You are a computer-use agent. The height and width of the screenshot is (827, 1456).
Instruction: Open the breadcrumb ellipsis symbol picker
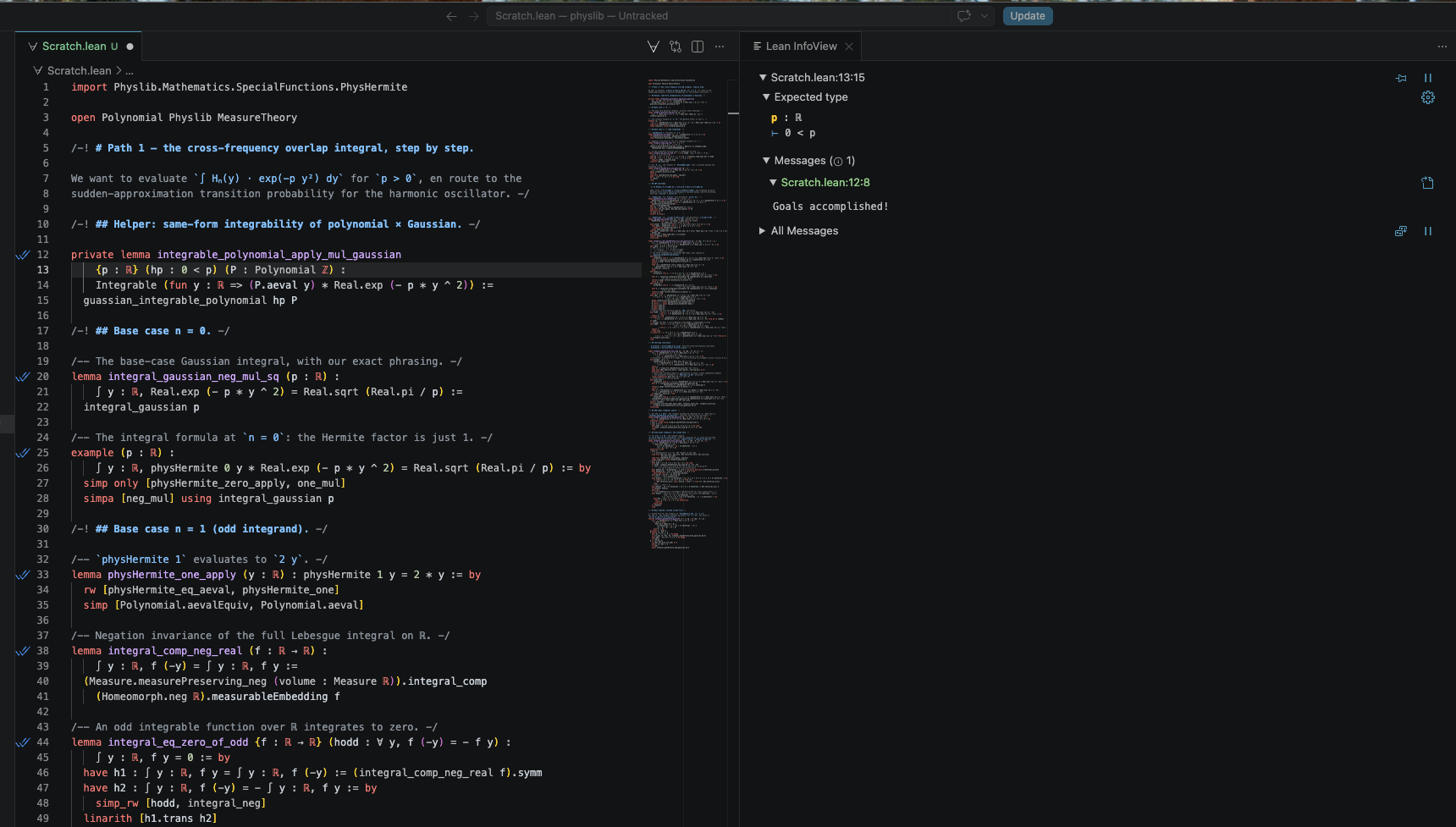point(130,71)
